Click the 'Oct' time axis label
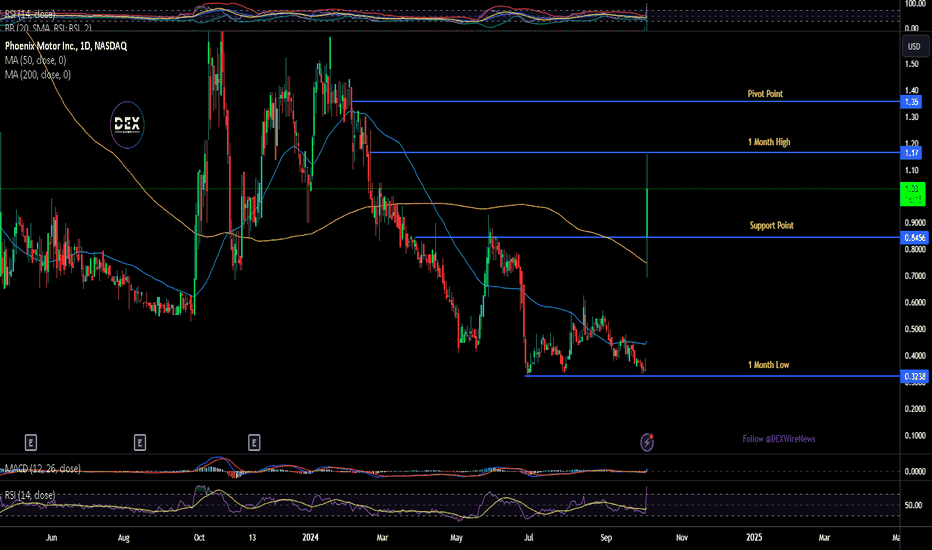 coord(199,538)
